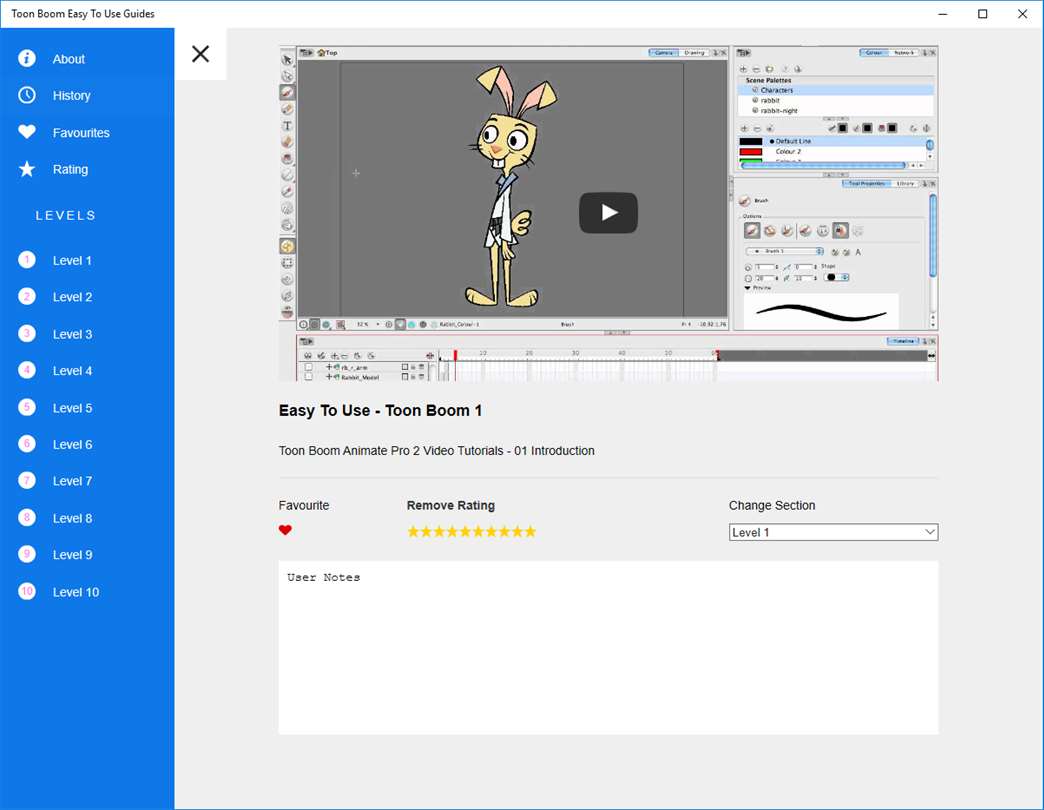Image resolution: width=1044 pixels, height=810 pixels.
Task: Open the Level 8 list
Action: click(x=72, y=518)
